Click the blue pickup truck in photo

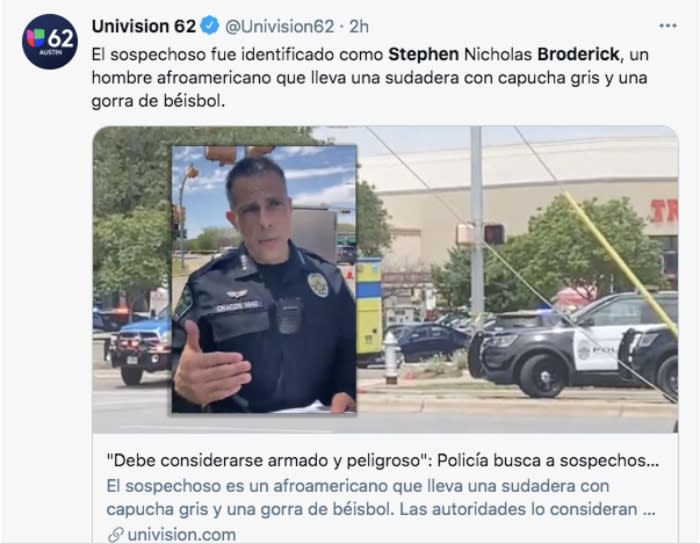(x=139, y=346)
